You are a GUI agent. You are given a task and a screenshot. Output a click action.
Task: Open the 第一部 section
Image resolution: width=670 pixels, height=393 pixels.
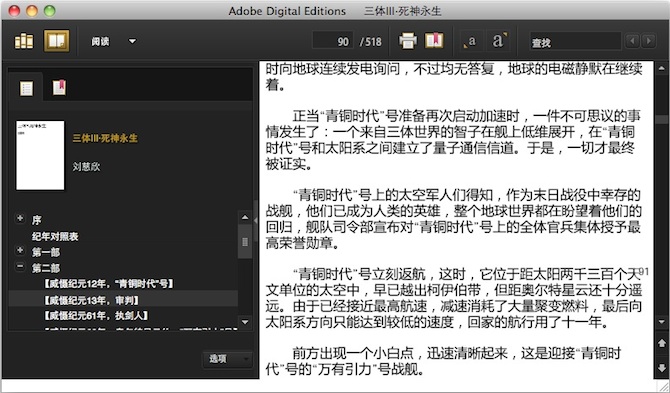click(46, 252)
